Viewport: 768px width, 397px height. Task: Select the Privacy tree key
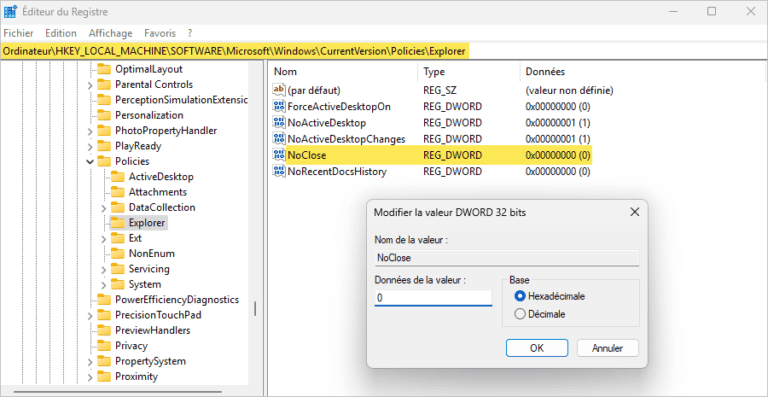point(131,346)
